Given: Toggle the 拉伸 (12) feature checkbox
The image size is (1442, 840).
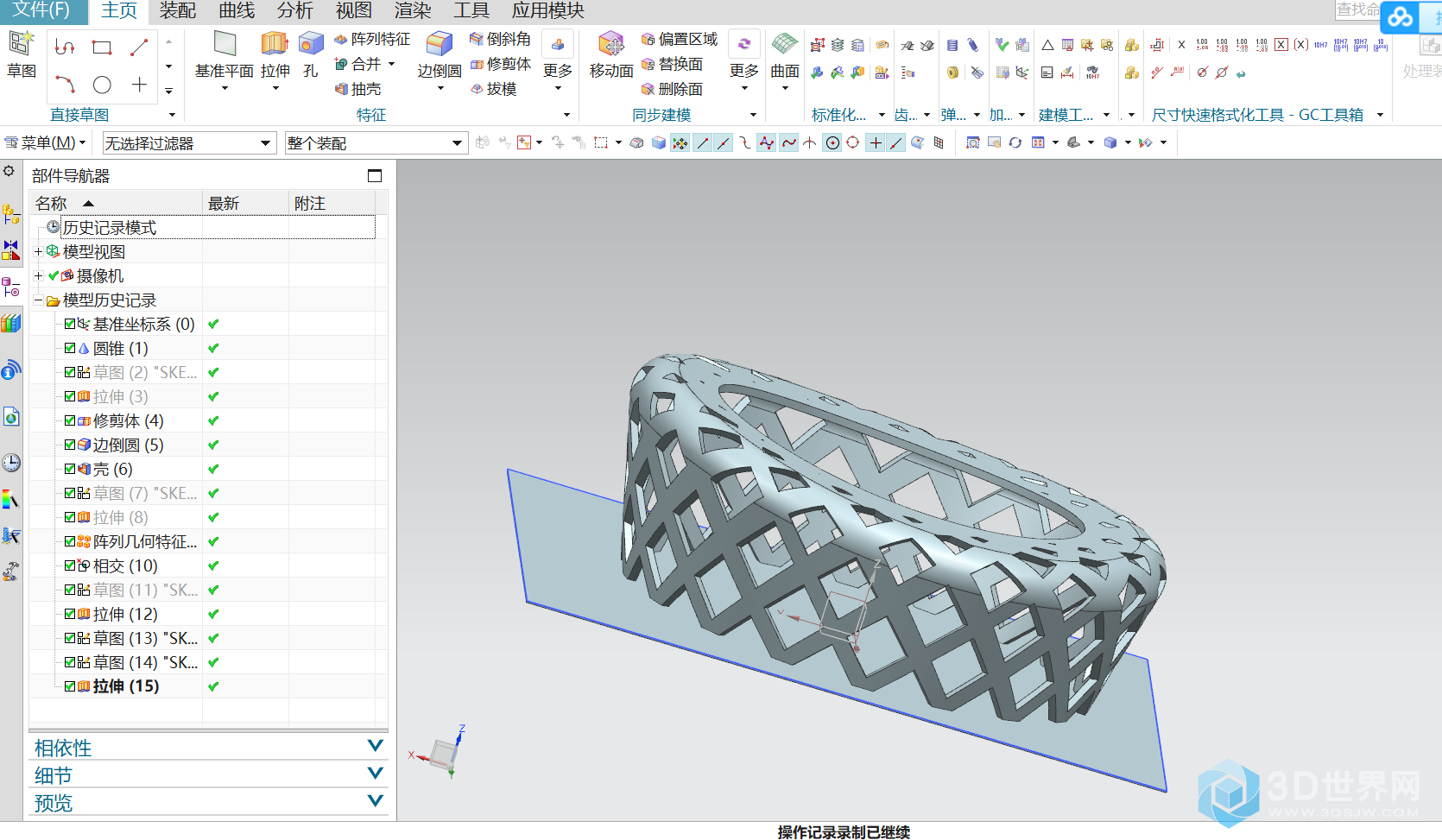Looking at the screenshot, I should click(70, 614).
